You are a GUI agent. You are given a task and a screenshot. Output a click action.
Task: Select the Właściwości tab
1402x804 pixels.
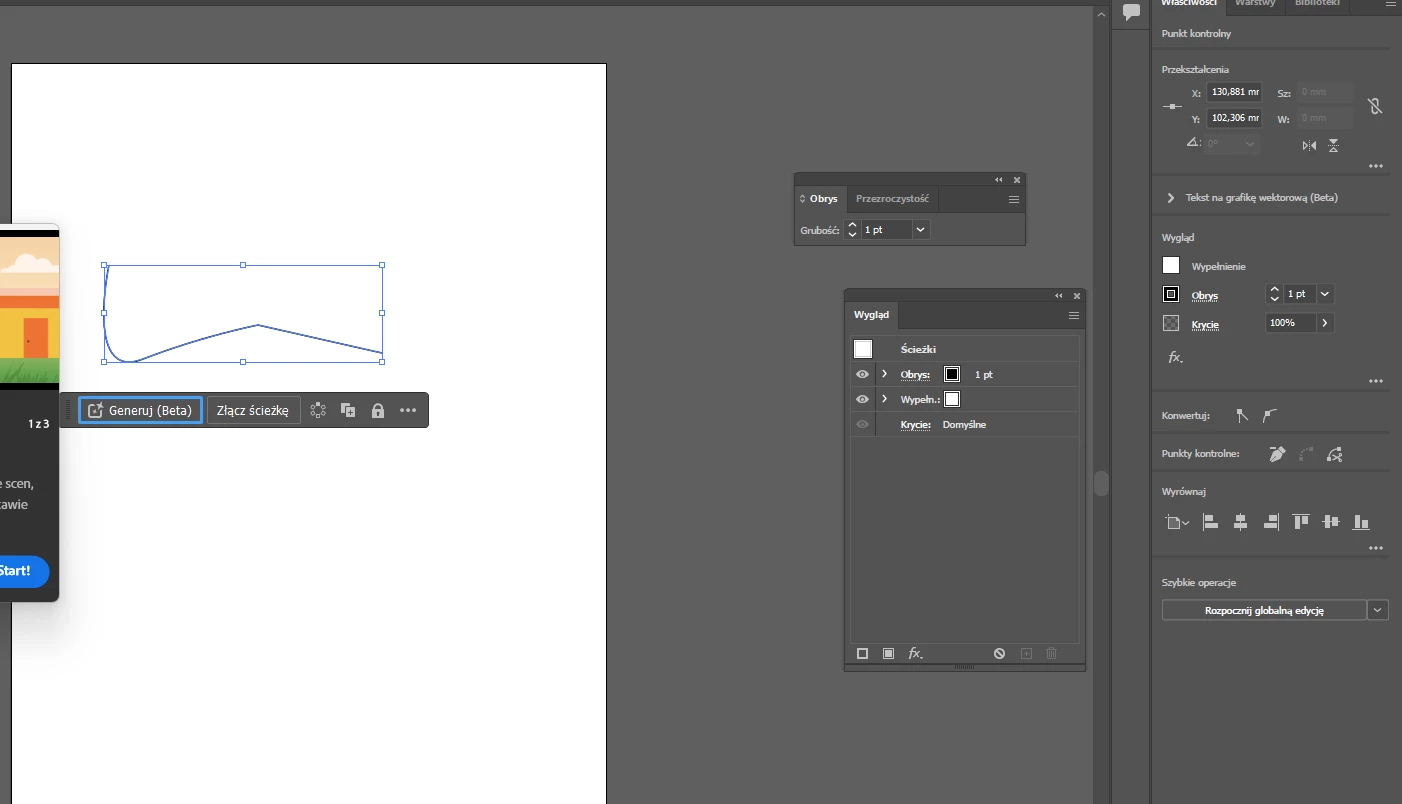click(1188, 4)
